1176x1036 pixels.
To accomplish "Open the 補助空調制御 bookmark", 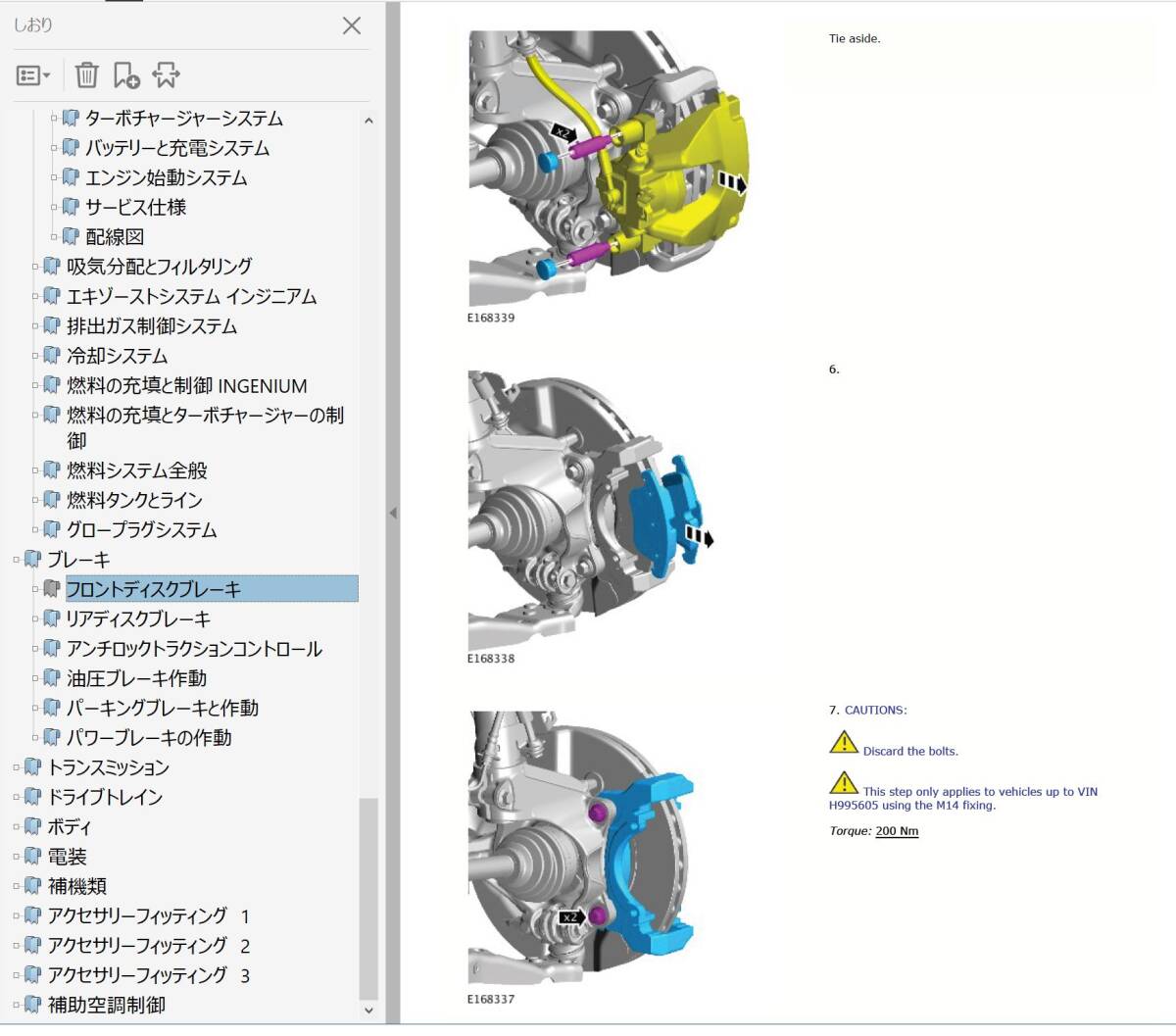I will point(106,1005).
